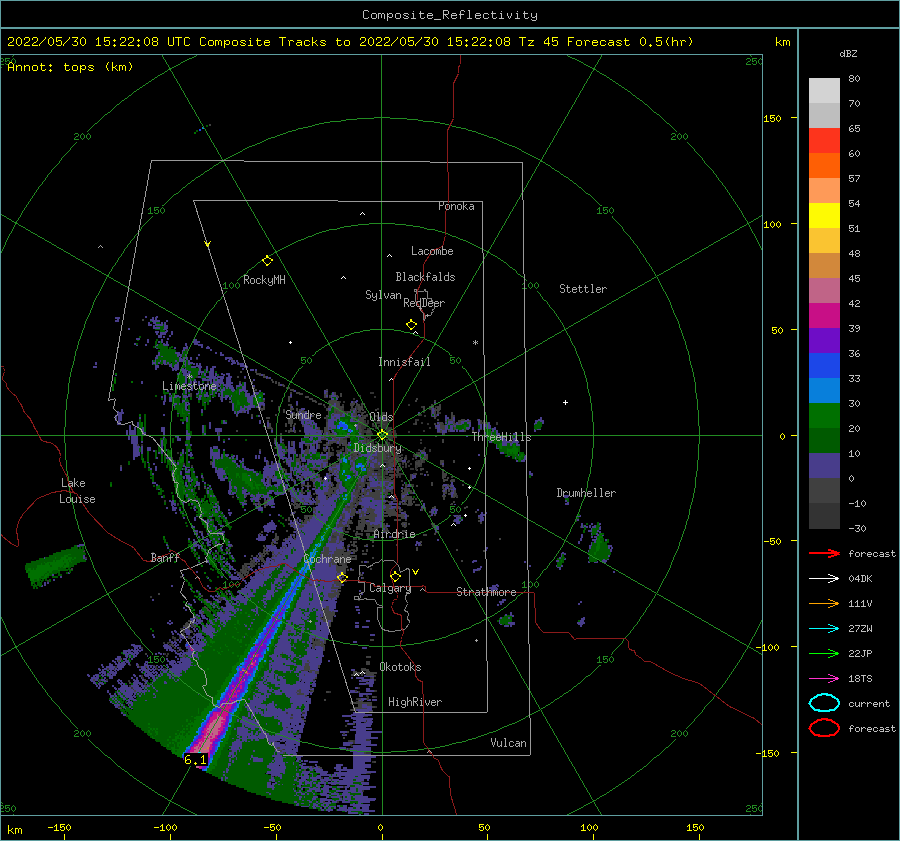Viewport: 900px width, 841px height.
Task: Click the RockyMH label
Action: click(x=264, y=280)
